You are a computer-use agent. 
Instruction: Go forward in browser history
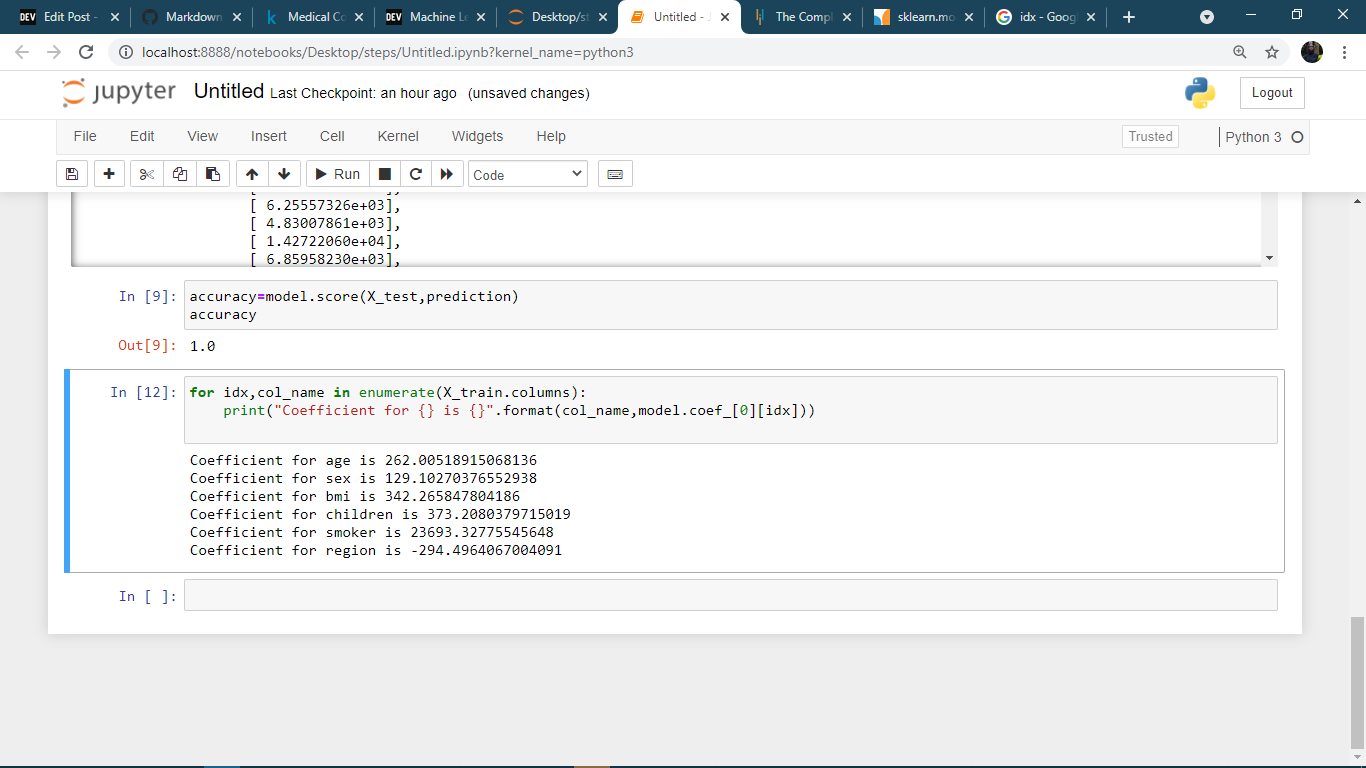(54, 52)
